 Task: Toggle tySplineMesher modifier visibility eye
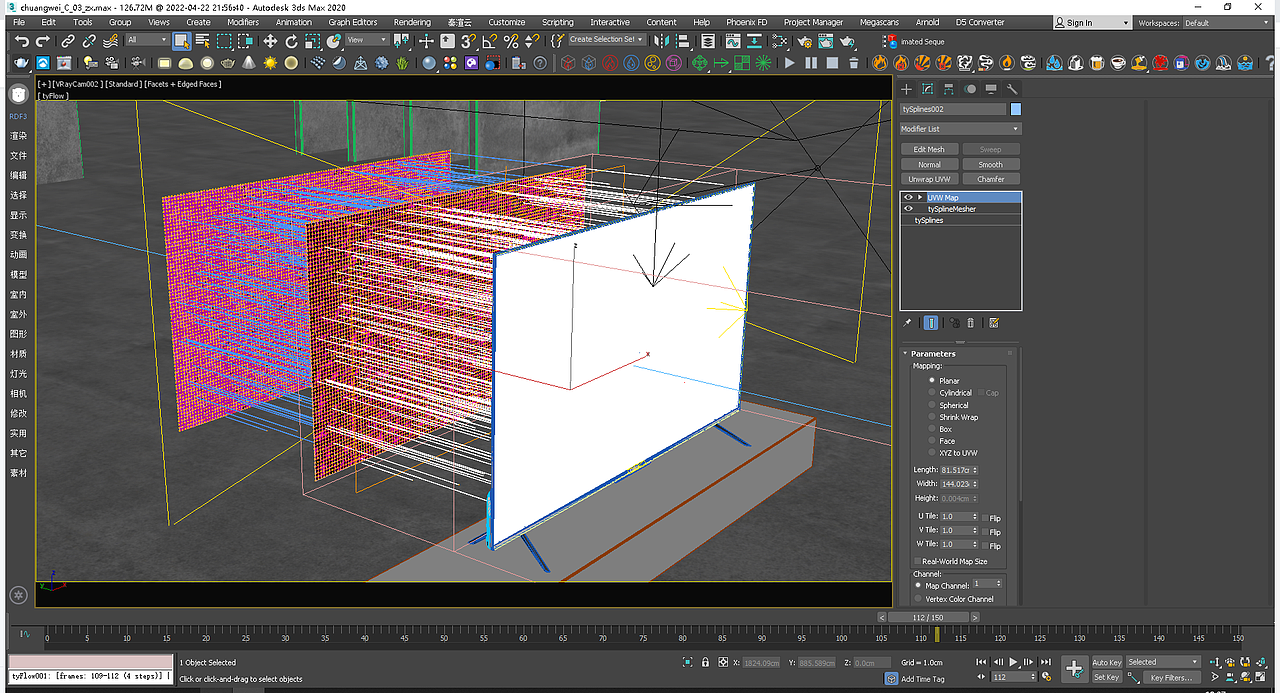pyautogui.click(x=909, y=209)
